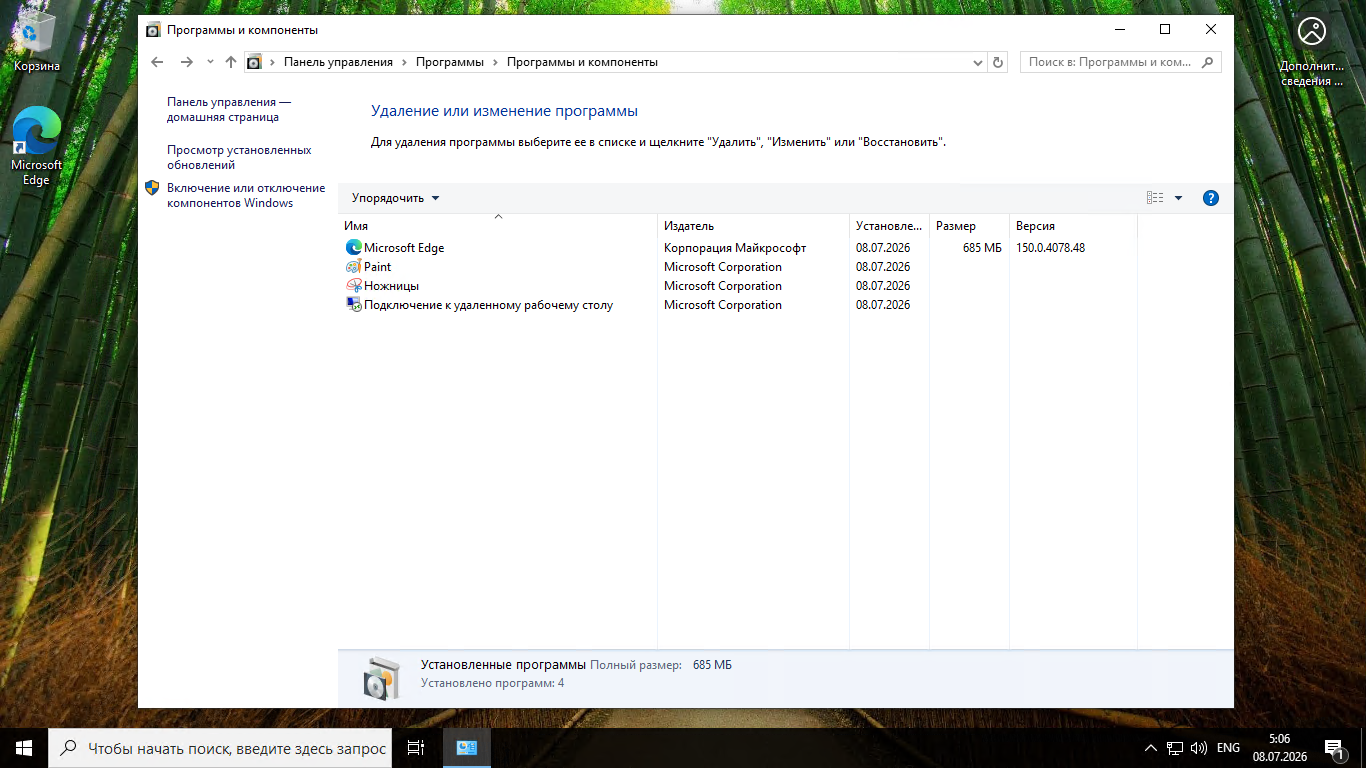The width and height of the screenshot is (1366, 768).
Task: Click the volume speaker tray icon
Action: tap(1199, 748)
